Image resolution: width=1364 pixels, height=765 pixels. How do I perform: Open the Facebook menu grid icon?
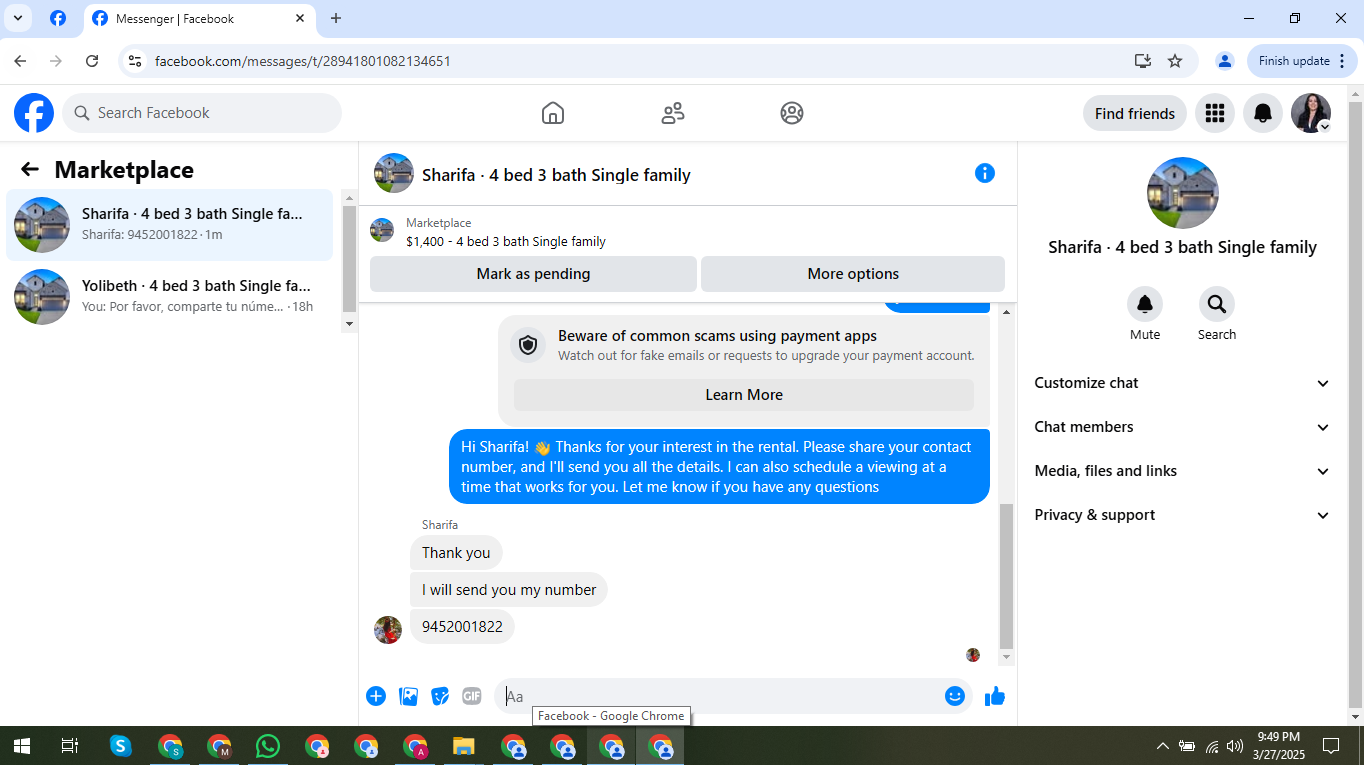pyautogui.click(x=1215, y=113)
